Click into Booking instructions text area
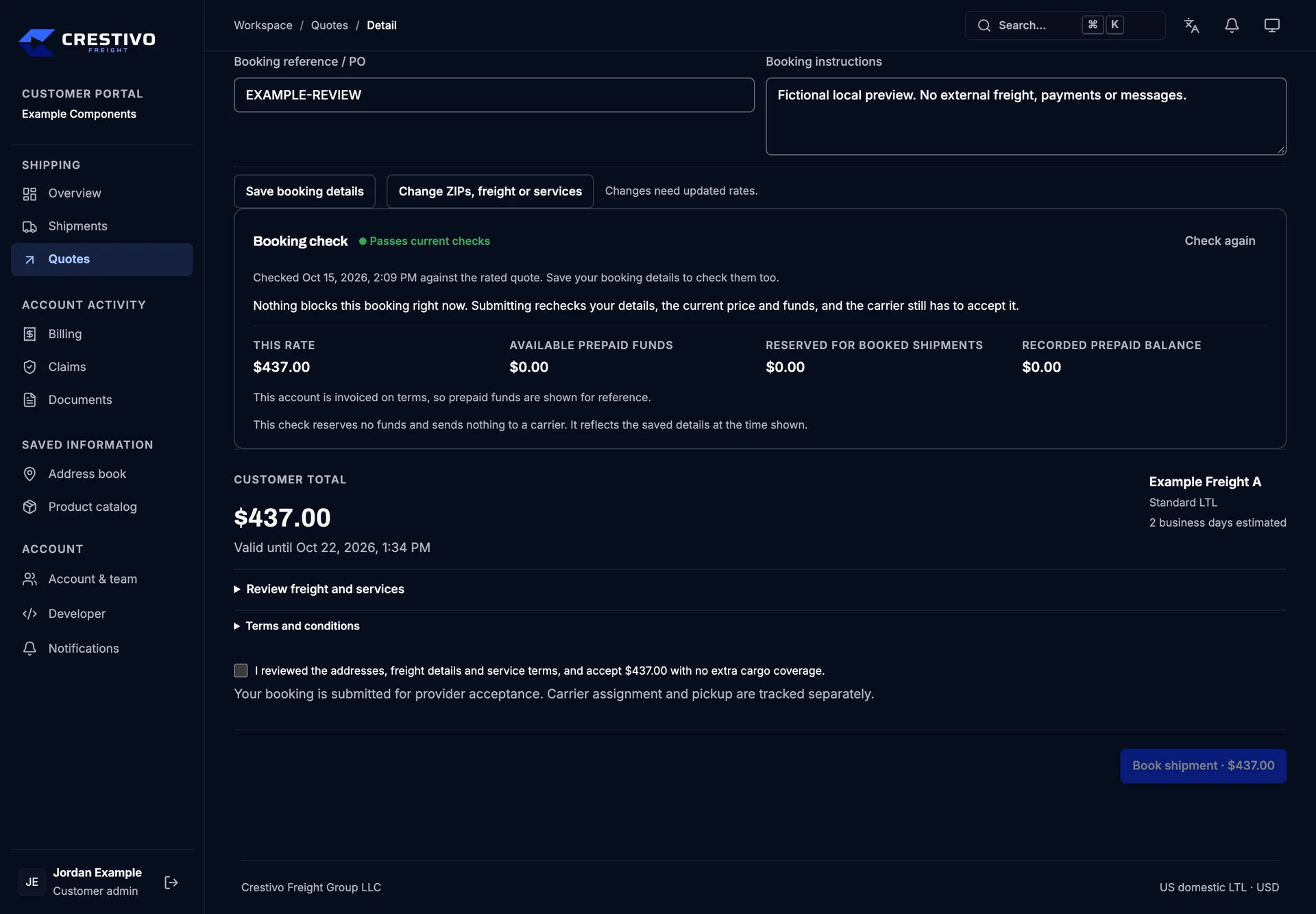This screenshot has width=1316, height=914. (1026, 117)
